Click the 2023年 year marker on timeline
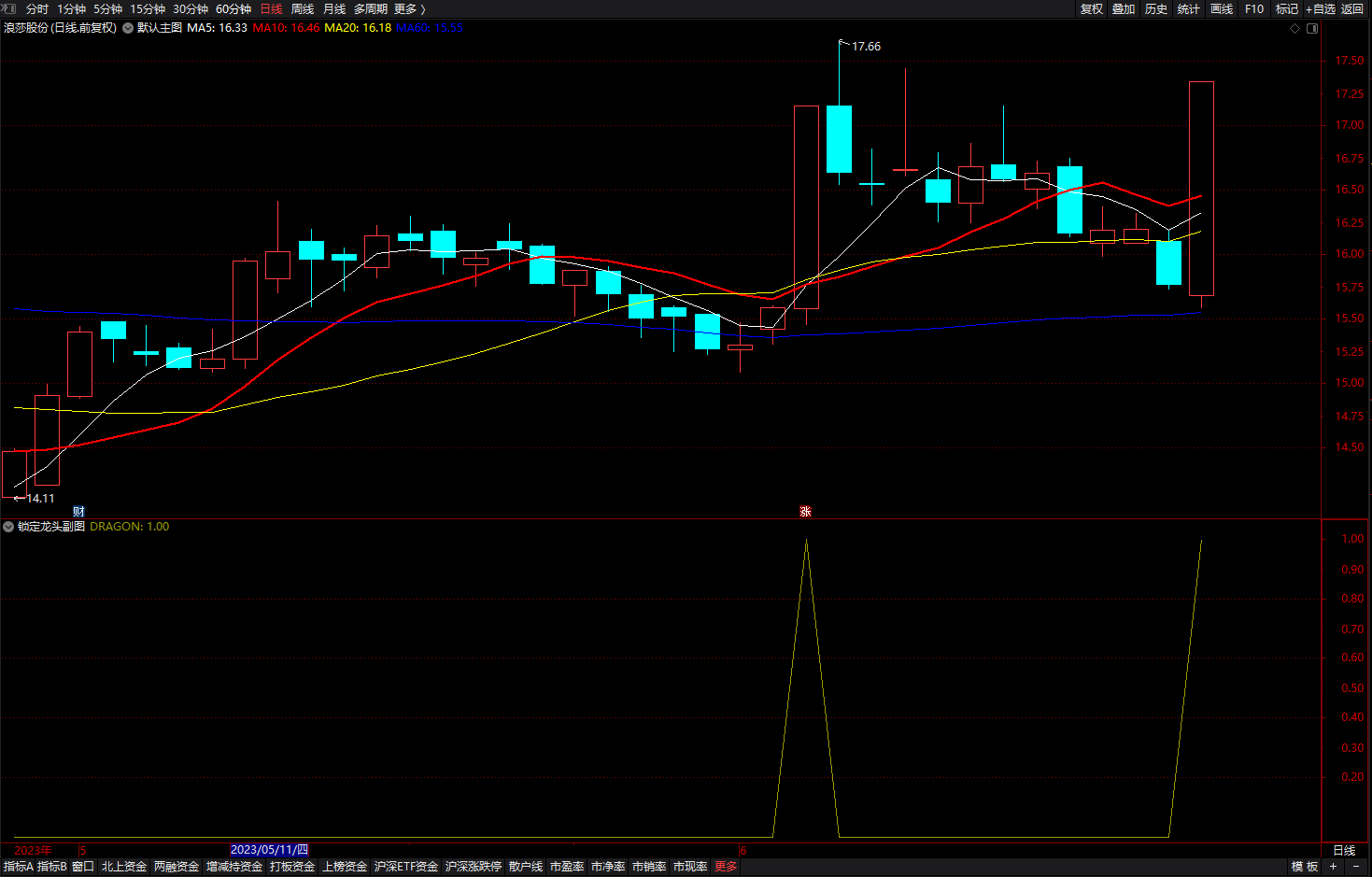 pyautogui.click(x=33, y=850)
